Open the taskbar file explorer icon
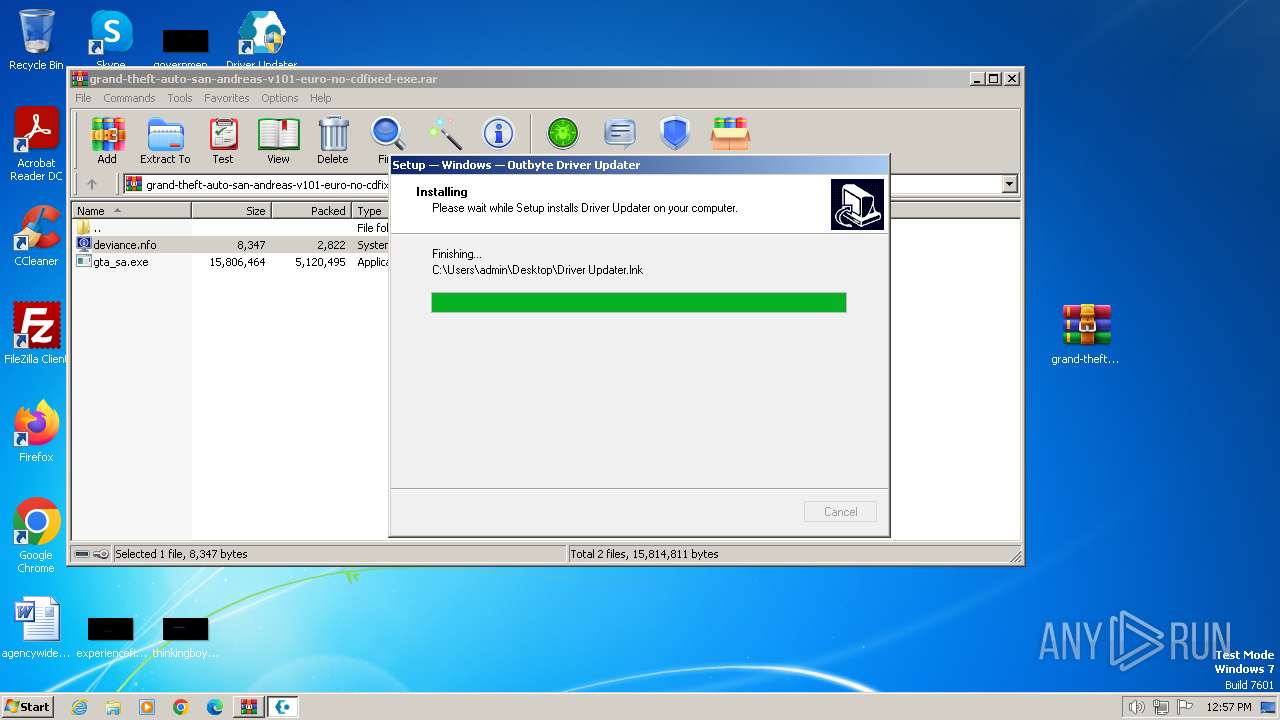The image size is (1280, 720). click(113, 707)
